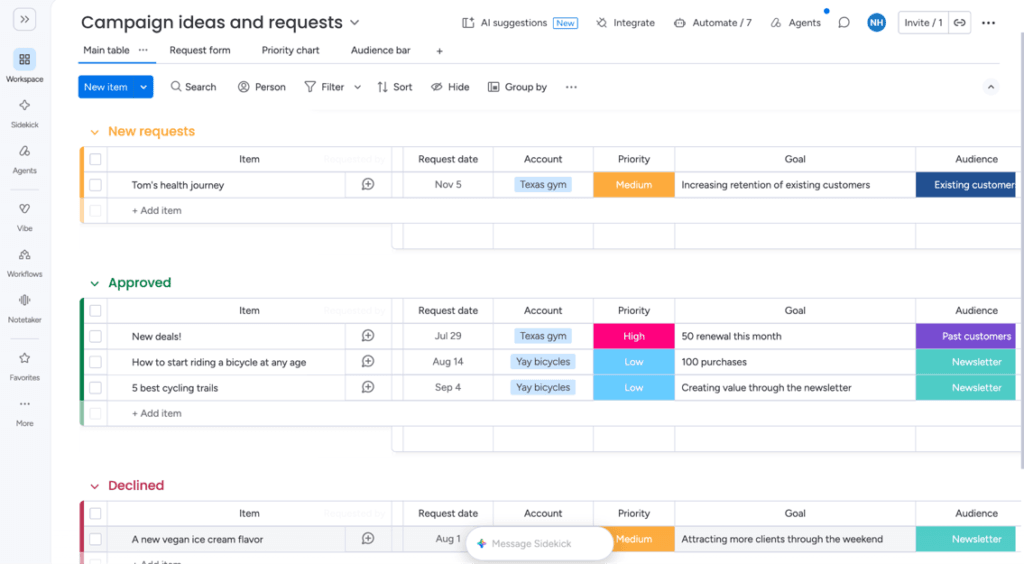Copy board link via link icon
The image size is (1024, 564).
click(x=959, y=23)
